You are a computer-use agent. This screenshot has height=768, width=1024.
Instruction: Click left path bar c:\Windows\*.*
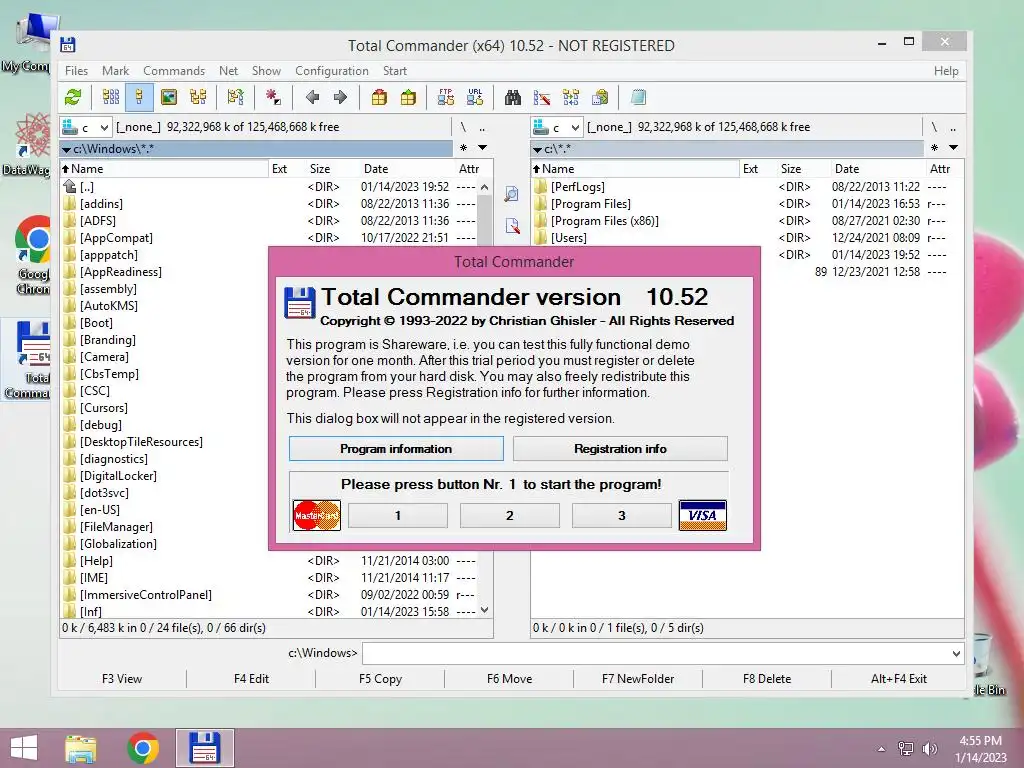256,149
